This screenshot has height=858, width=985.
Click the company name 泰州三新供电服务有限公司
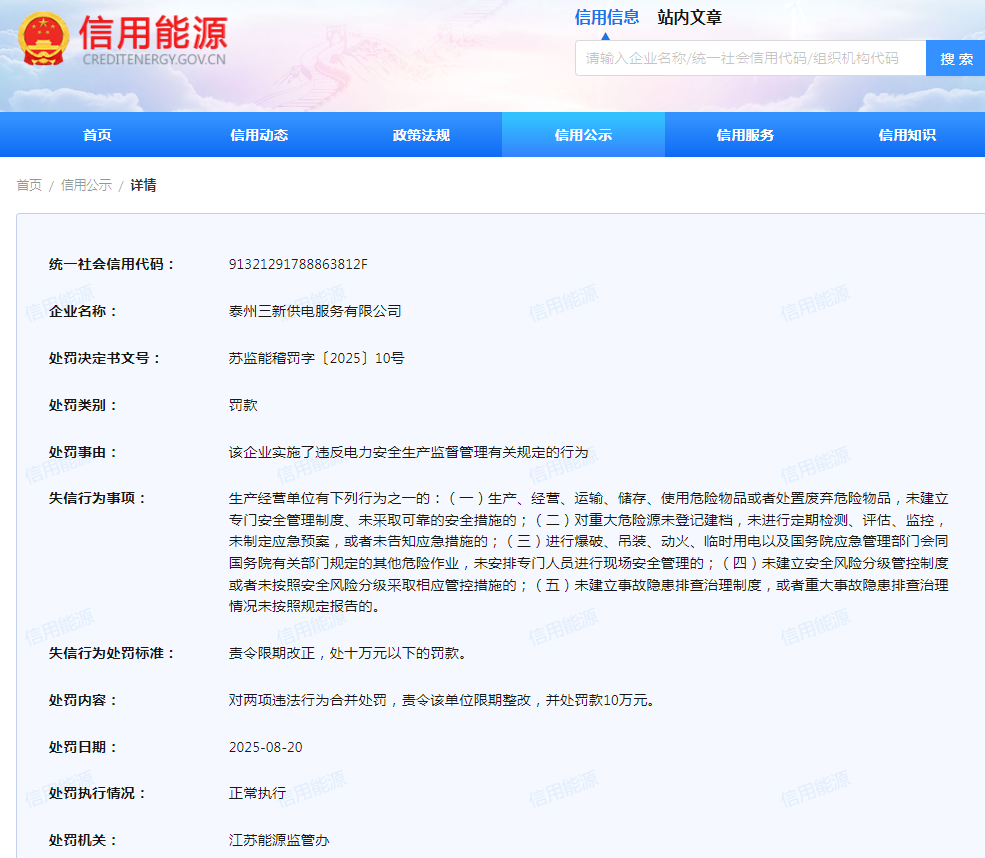coord(315,311)
